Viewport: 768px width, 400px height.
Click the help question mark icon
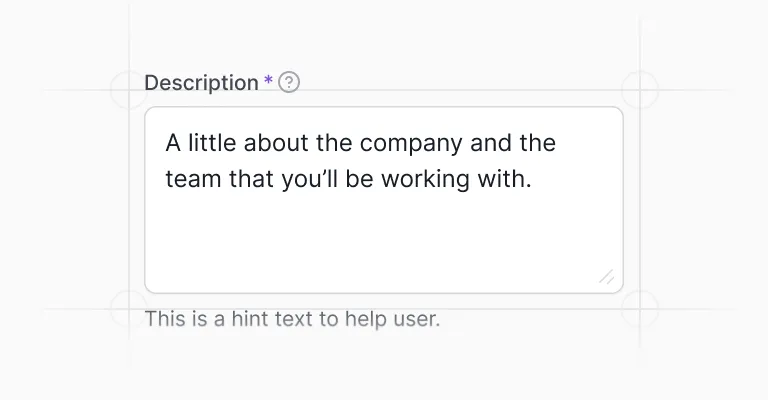289,82
